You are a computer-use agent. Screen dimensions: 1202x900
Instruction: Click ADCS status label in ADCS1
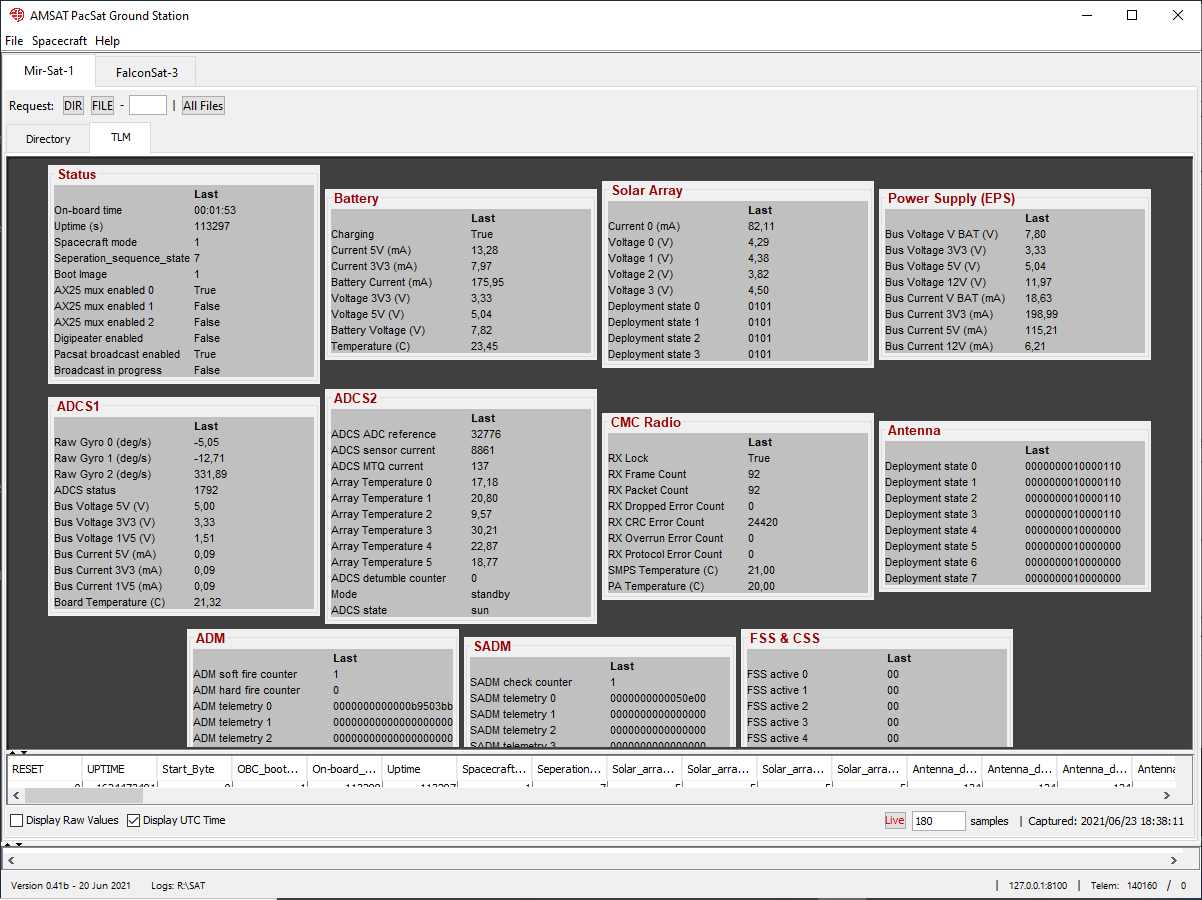click(85, 490)
